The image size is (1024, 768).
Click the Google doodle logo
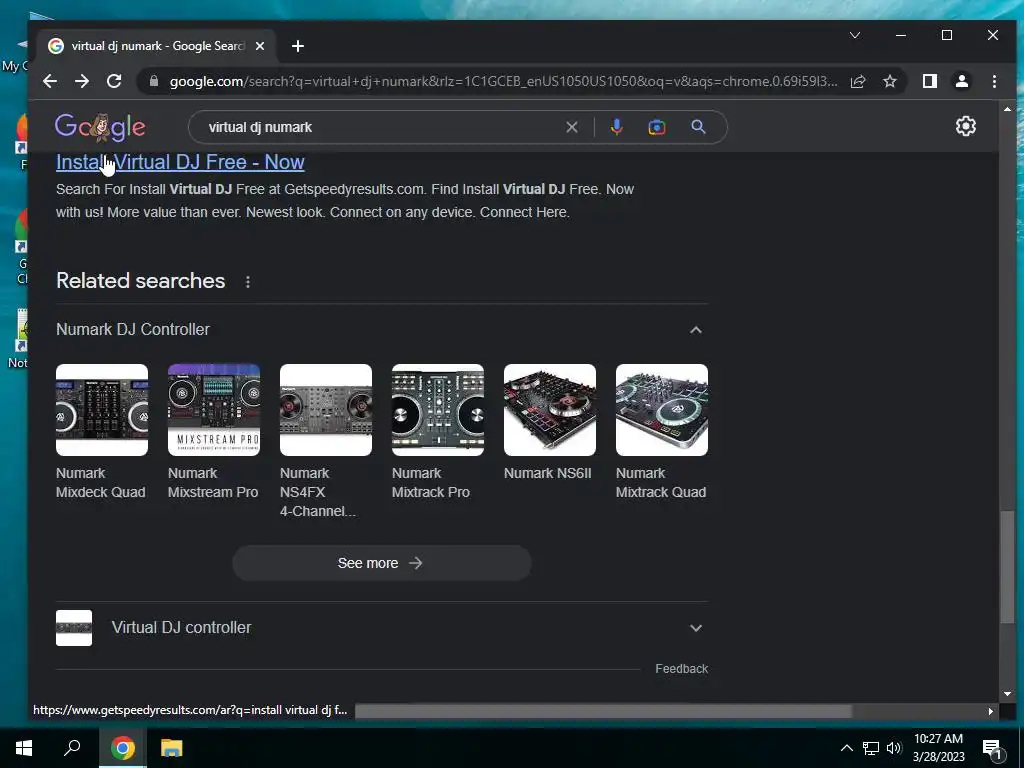click(100, 127)
